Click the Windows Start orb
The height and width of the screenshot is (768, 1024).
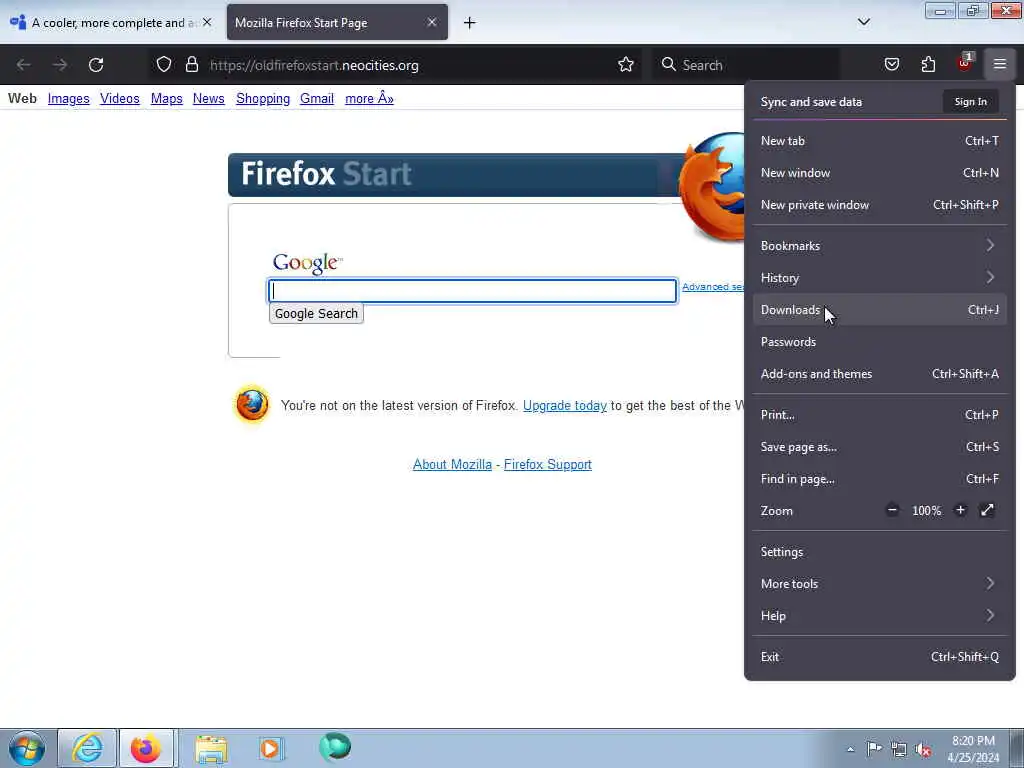pyautogui.click(x=27, y=748)
